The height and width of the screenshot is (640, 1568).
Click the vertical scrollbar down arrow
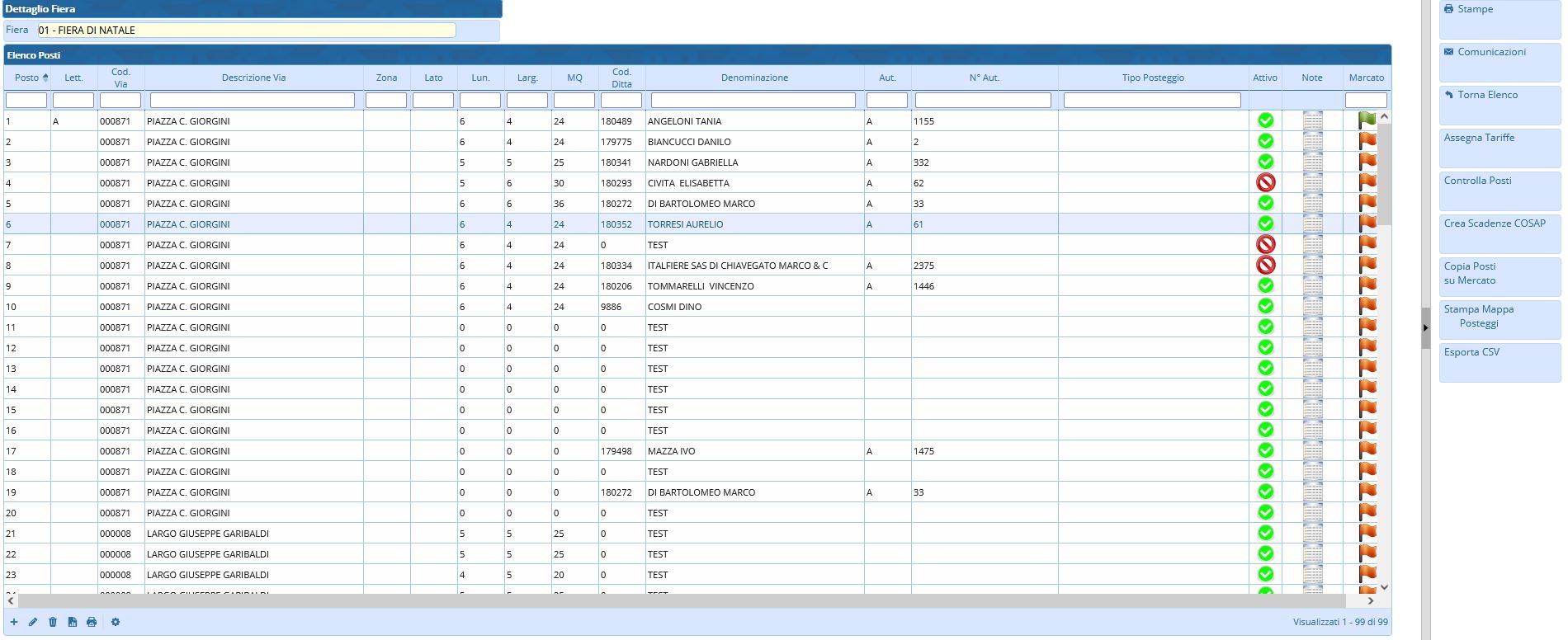pyautogui.click(x=1384, y=587)
